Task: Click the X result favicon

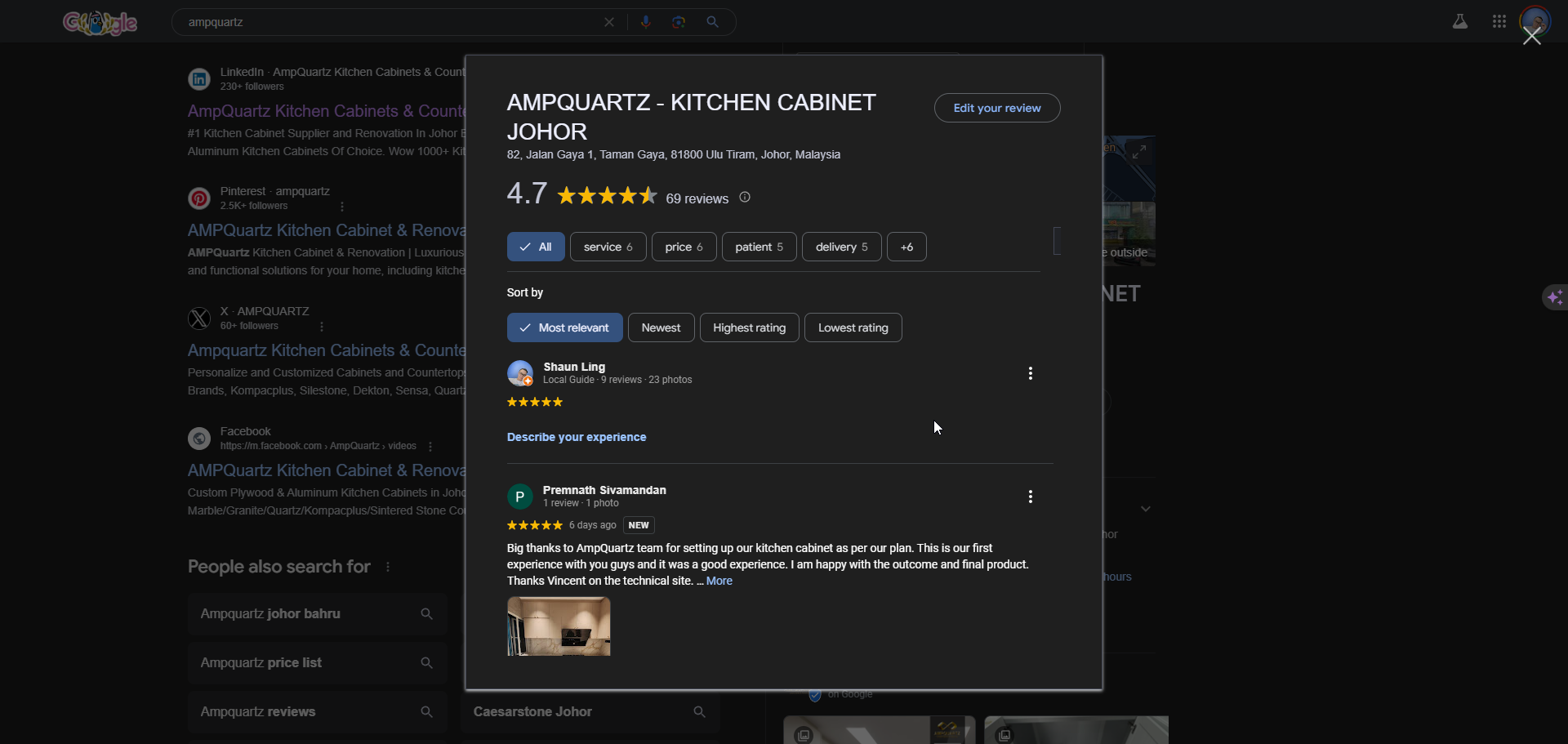Action: [199, 319]
